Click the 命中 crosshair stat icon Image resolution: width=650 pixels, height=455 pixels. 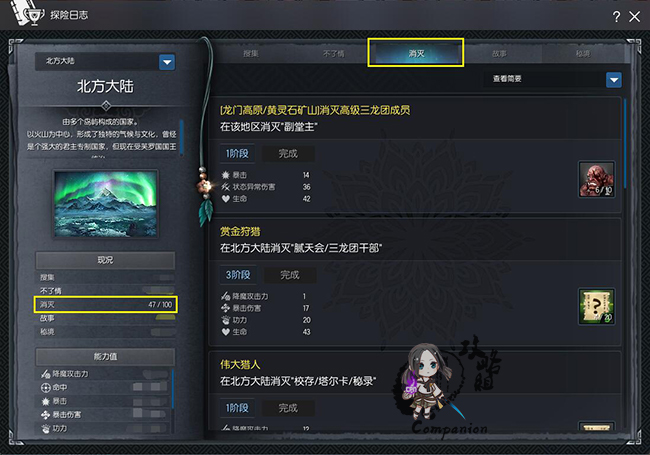[x=46, y=387]
